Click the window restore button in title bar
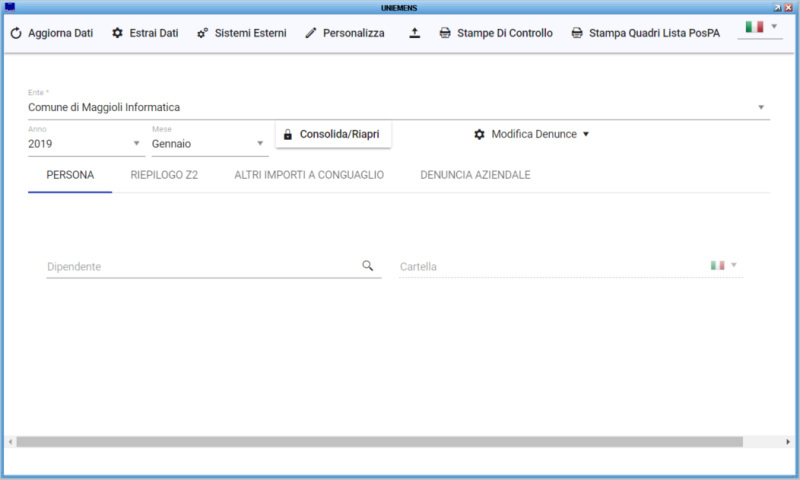Viewport: 800px width, 480px height. (x=778, y=8)
